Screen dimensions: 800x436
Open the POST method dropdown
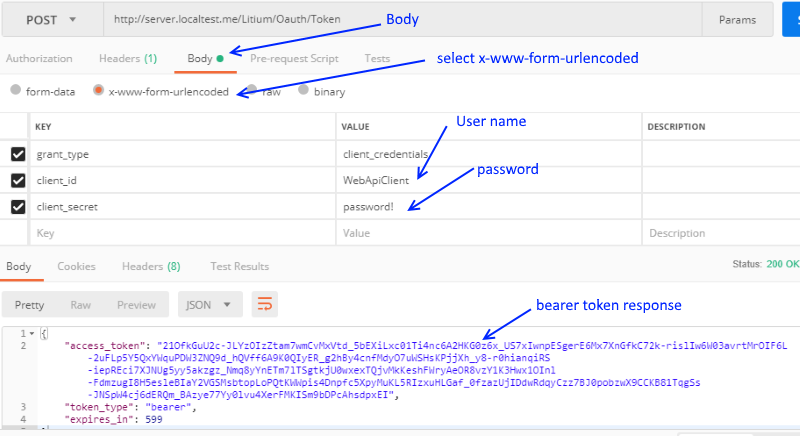pos(52,20)
